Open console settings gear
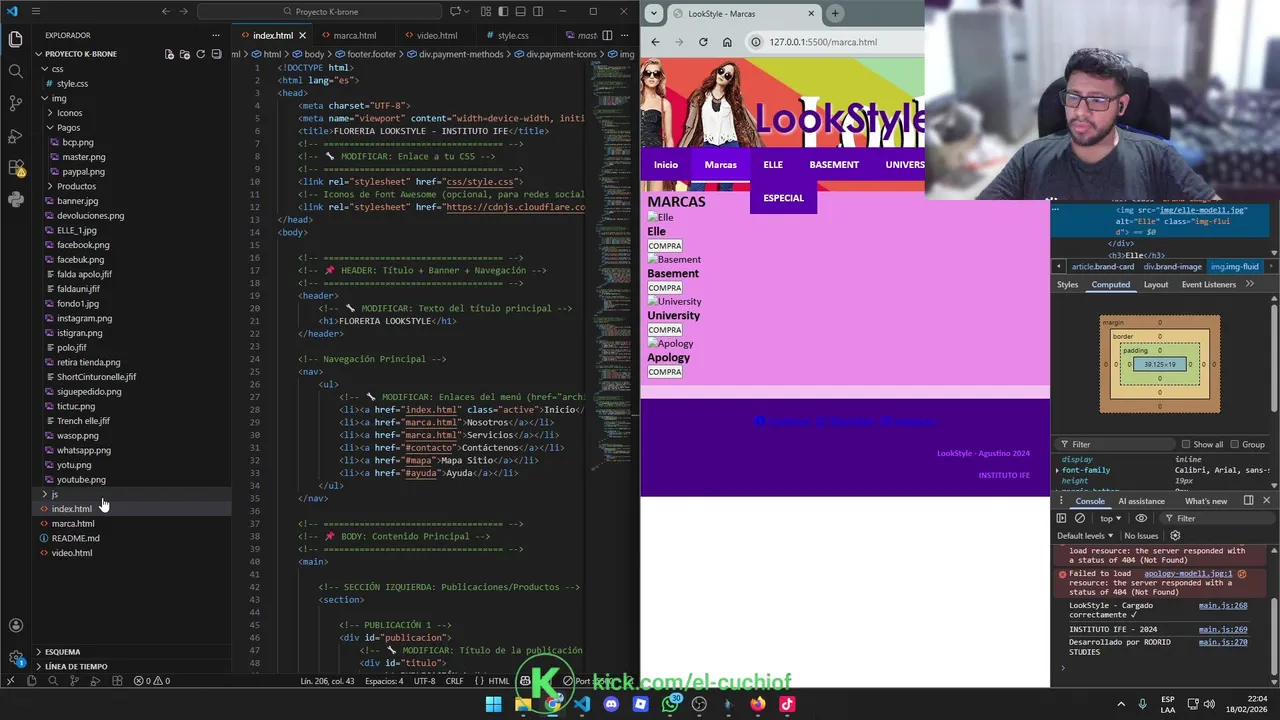 (x=1175, y=536)
